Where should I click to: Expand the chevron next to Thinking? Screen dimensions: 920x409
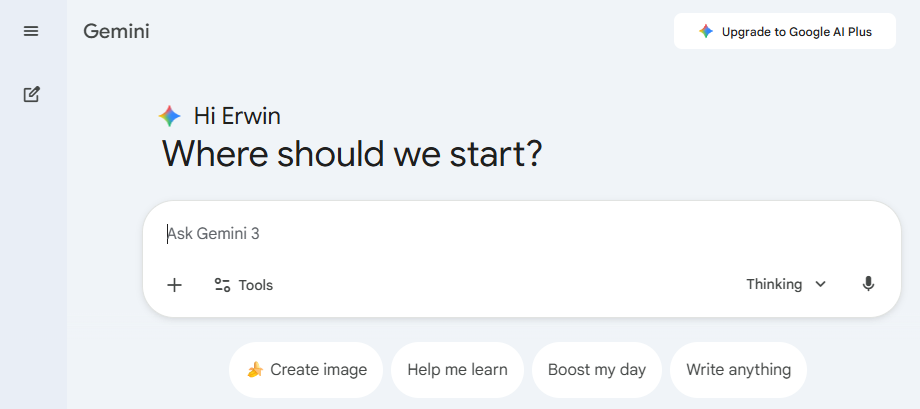(x=821, y=284)
